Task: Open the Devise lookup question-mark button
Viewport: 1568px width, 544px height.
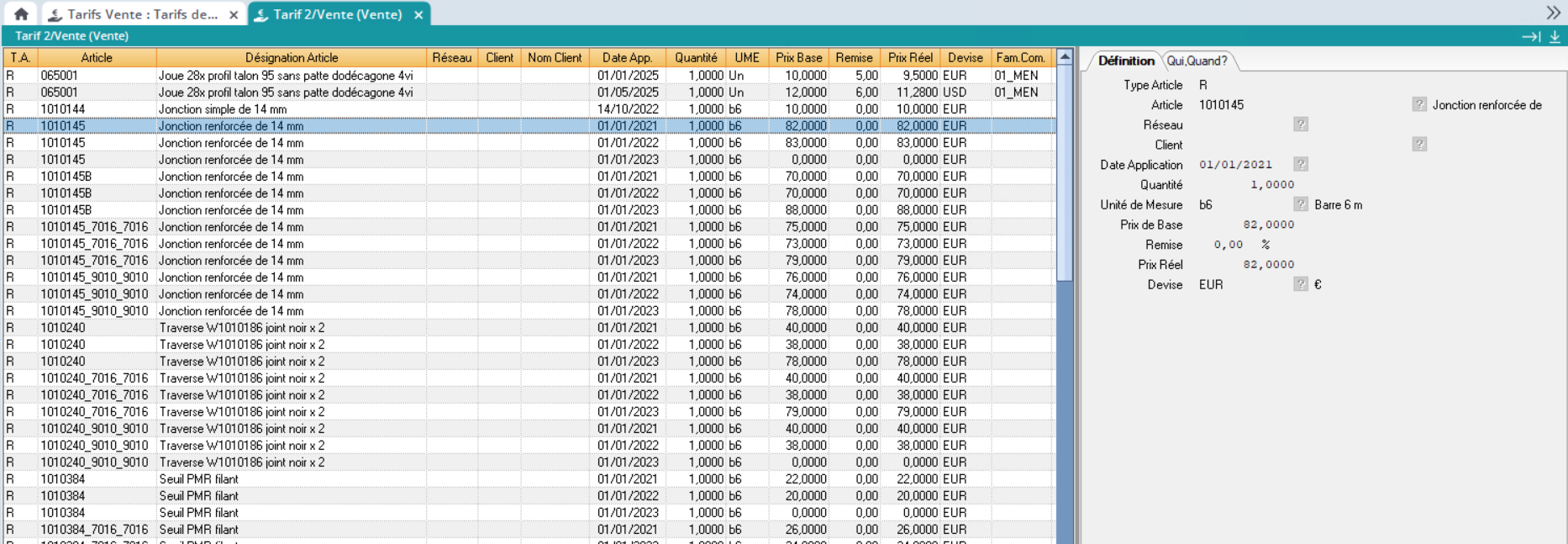Action: pyautogui.click(x=1301, y=284)
